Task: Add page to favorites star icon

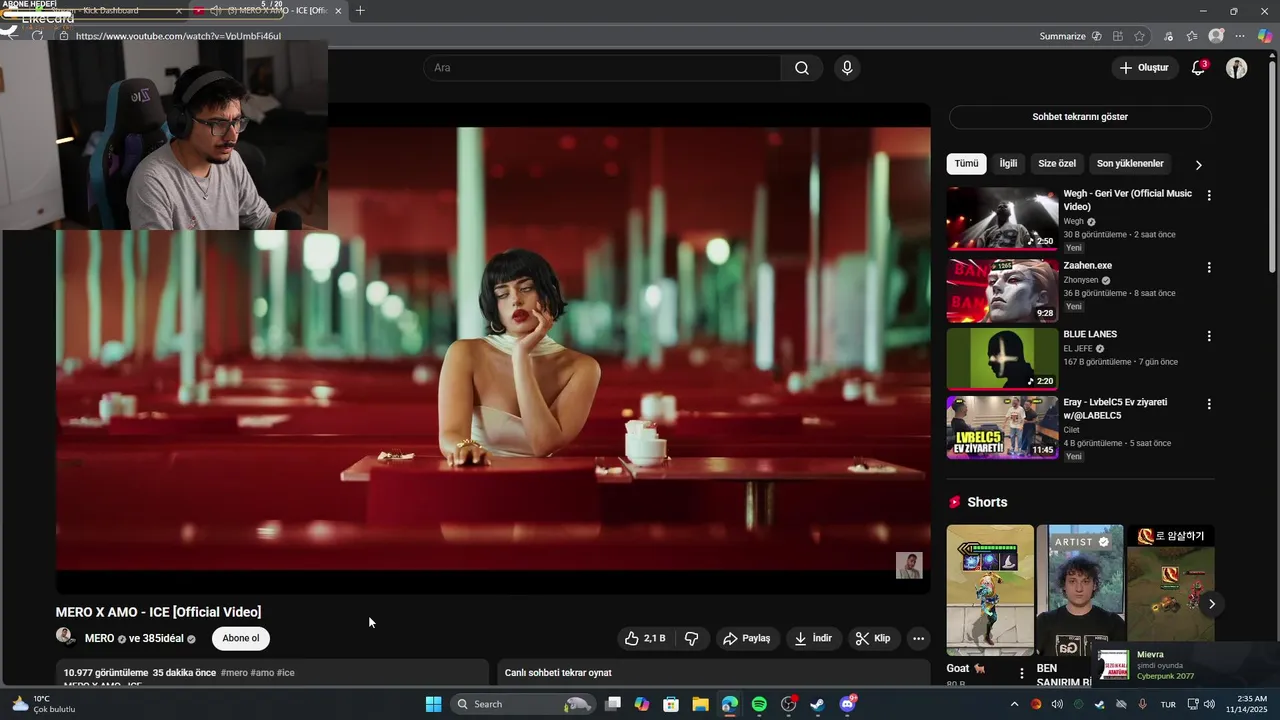Action: click(x=1139, y=36)
